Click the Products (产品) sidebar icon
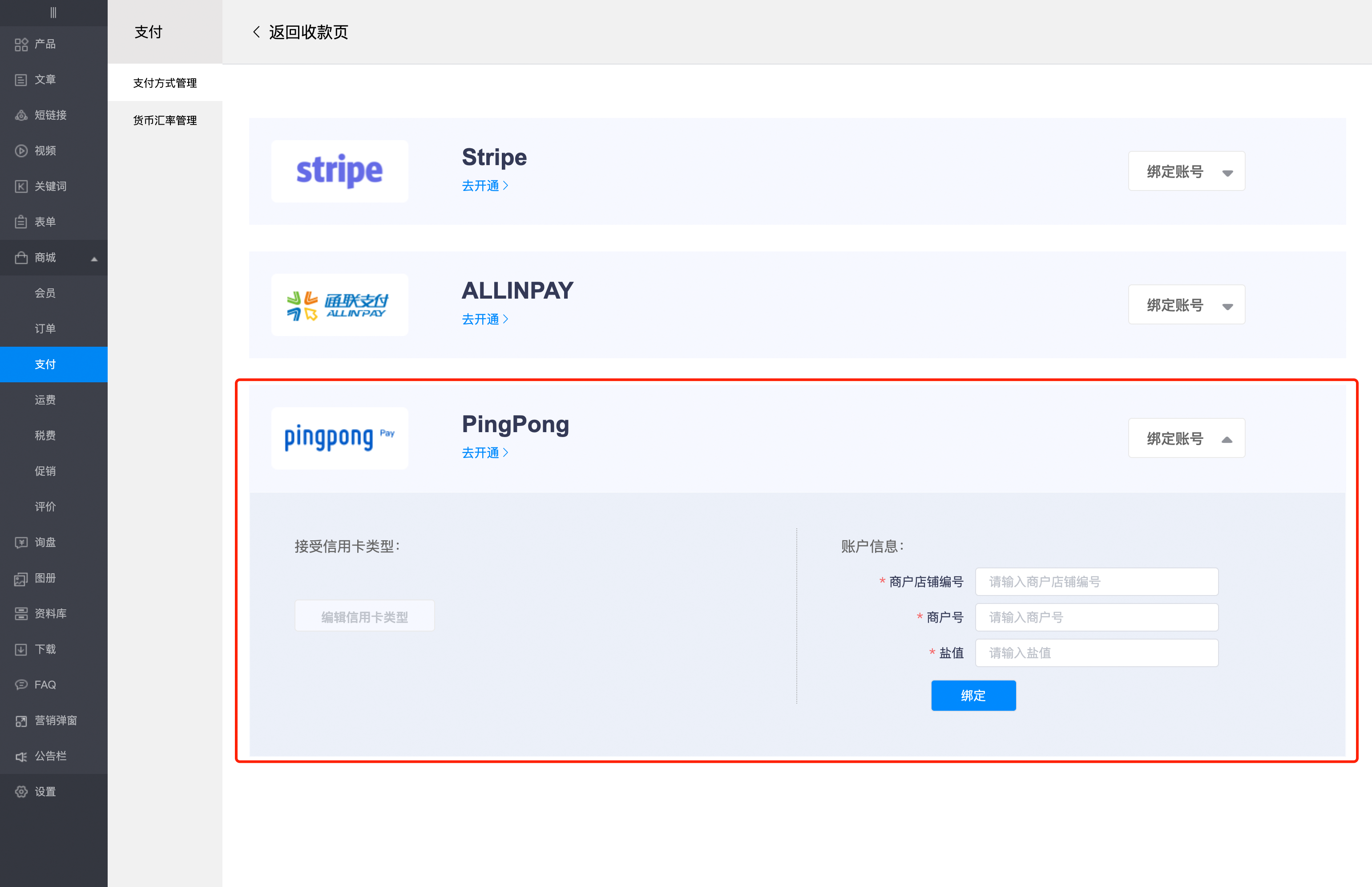 click(x=21, y=45)
